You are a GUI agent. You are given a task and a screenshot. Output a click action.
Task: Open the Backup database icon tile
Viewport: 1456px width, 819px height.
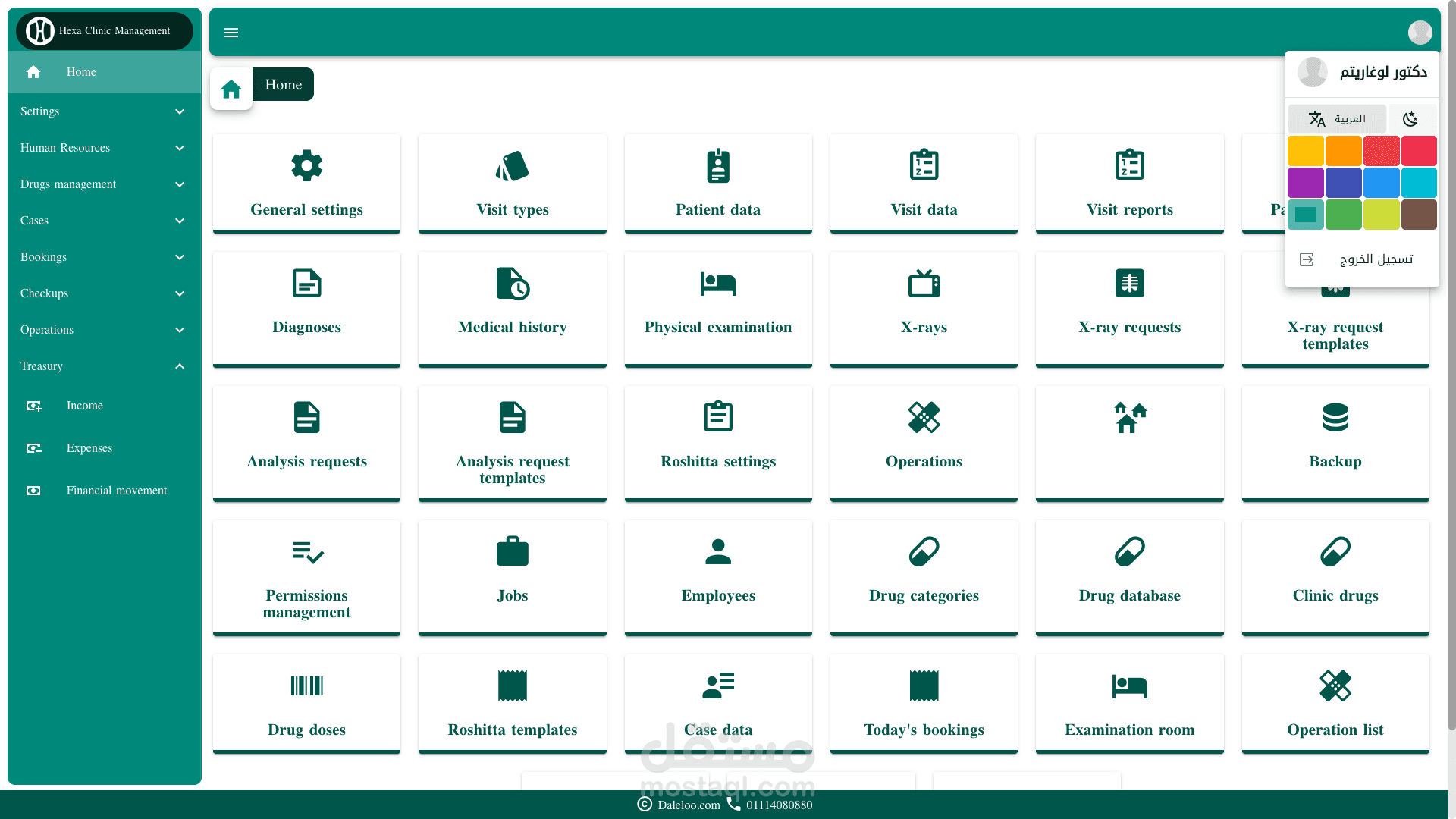coord(1335,418)
